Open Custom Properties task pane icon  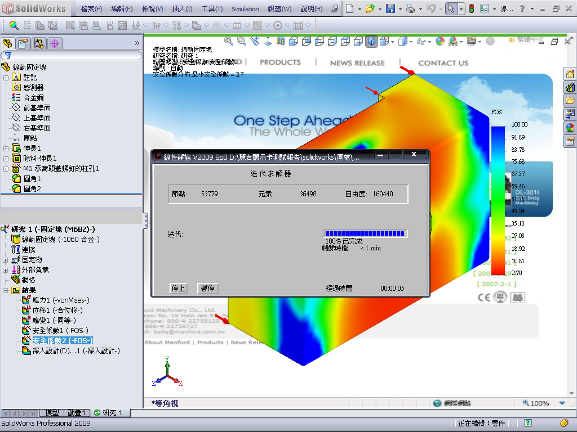click(x=570, y=141)
